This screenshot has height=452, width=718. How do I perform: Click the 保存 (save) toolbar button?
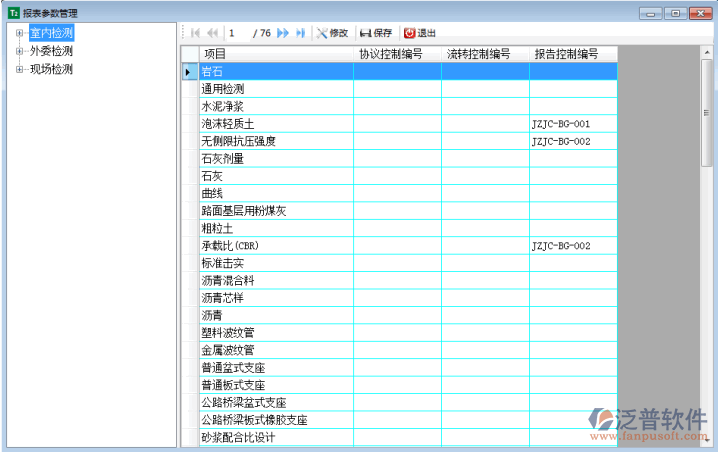click(376, 33)
